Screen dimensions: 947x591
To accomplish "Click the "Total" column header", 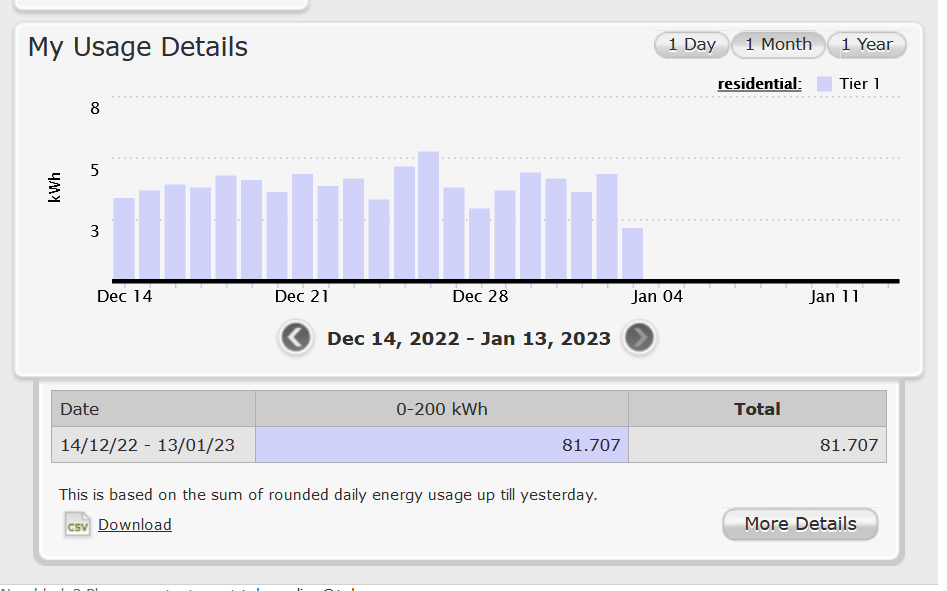I will [757, 408].
